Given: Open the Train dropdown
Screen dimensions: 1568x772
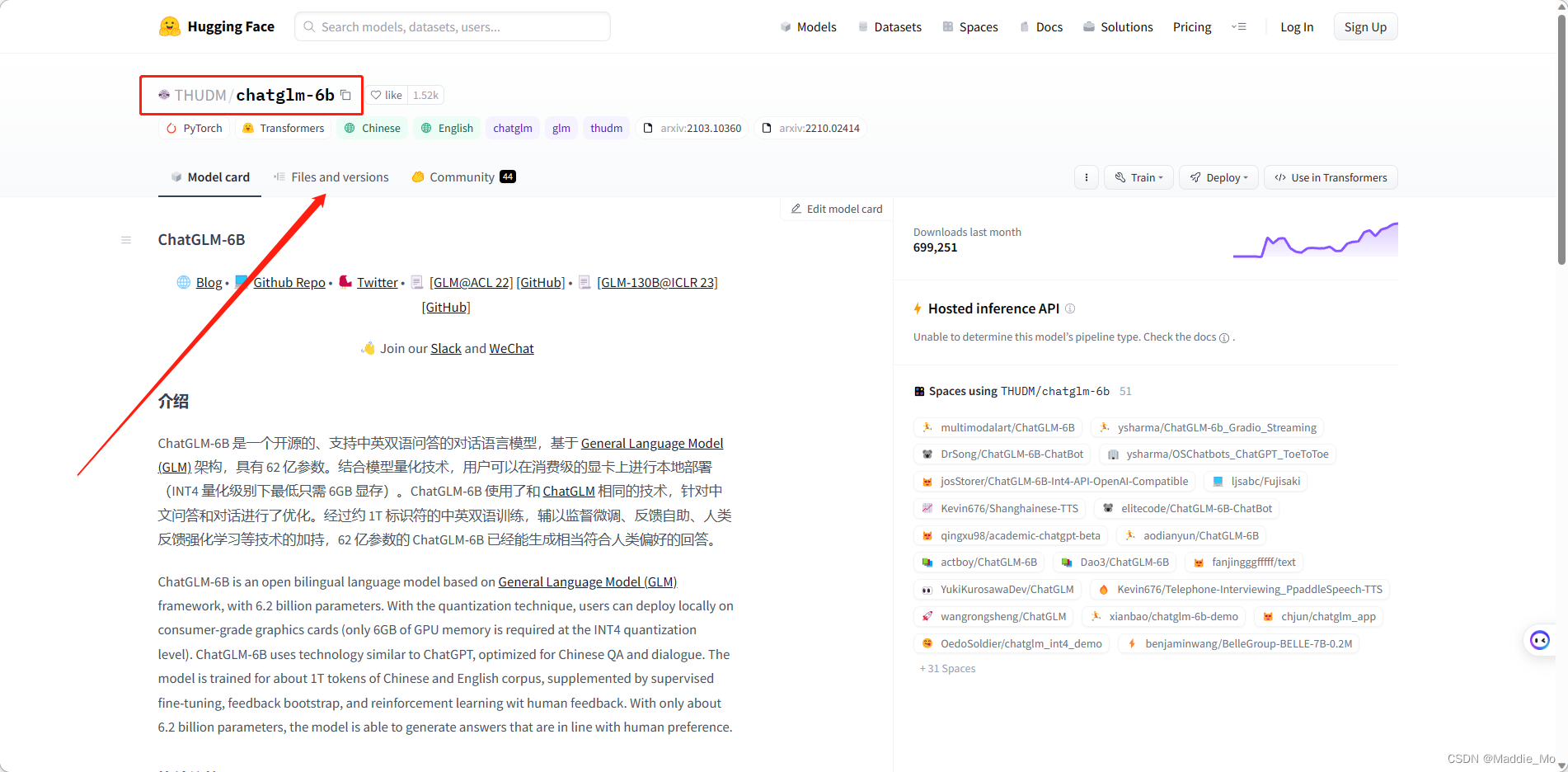Looking at the screenshot, I should pyautogui.click(x=1138, y=177).
